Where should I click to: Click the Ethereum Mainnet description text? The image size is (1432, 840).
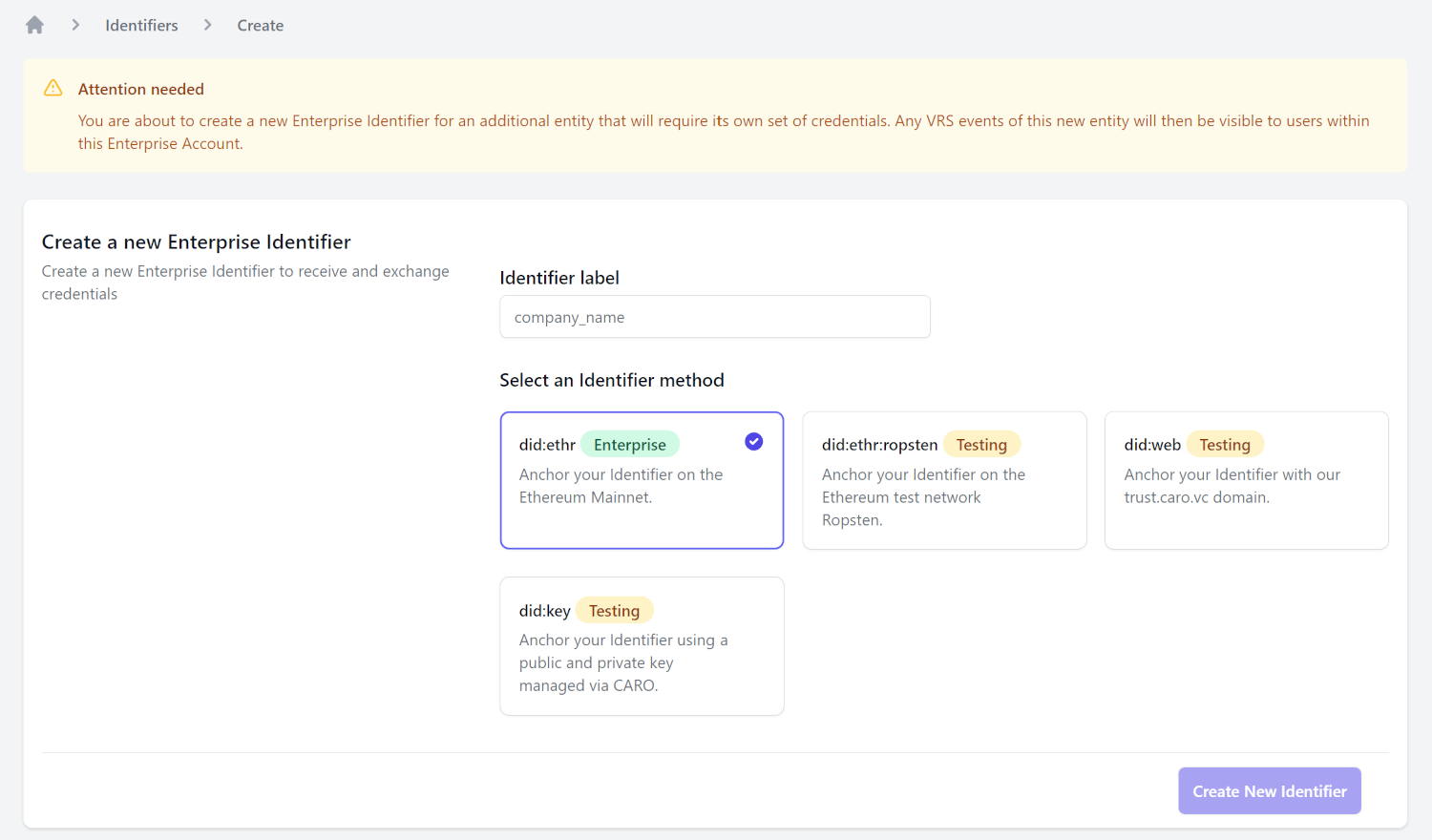coord(621,486)
